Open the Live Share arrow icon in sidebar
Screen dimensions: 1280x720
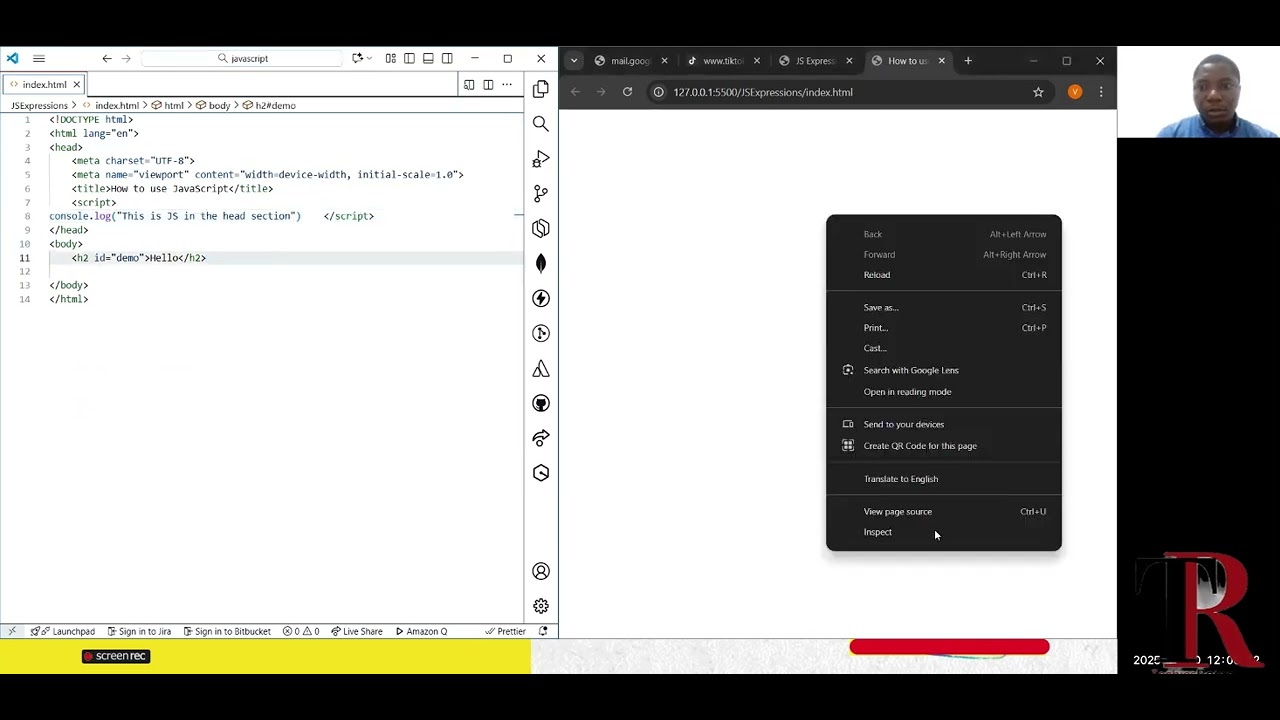pyautogui.click(x=541, y=438)
